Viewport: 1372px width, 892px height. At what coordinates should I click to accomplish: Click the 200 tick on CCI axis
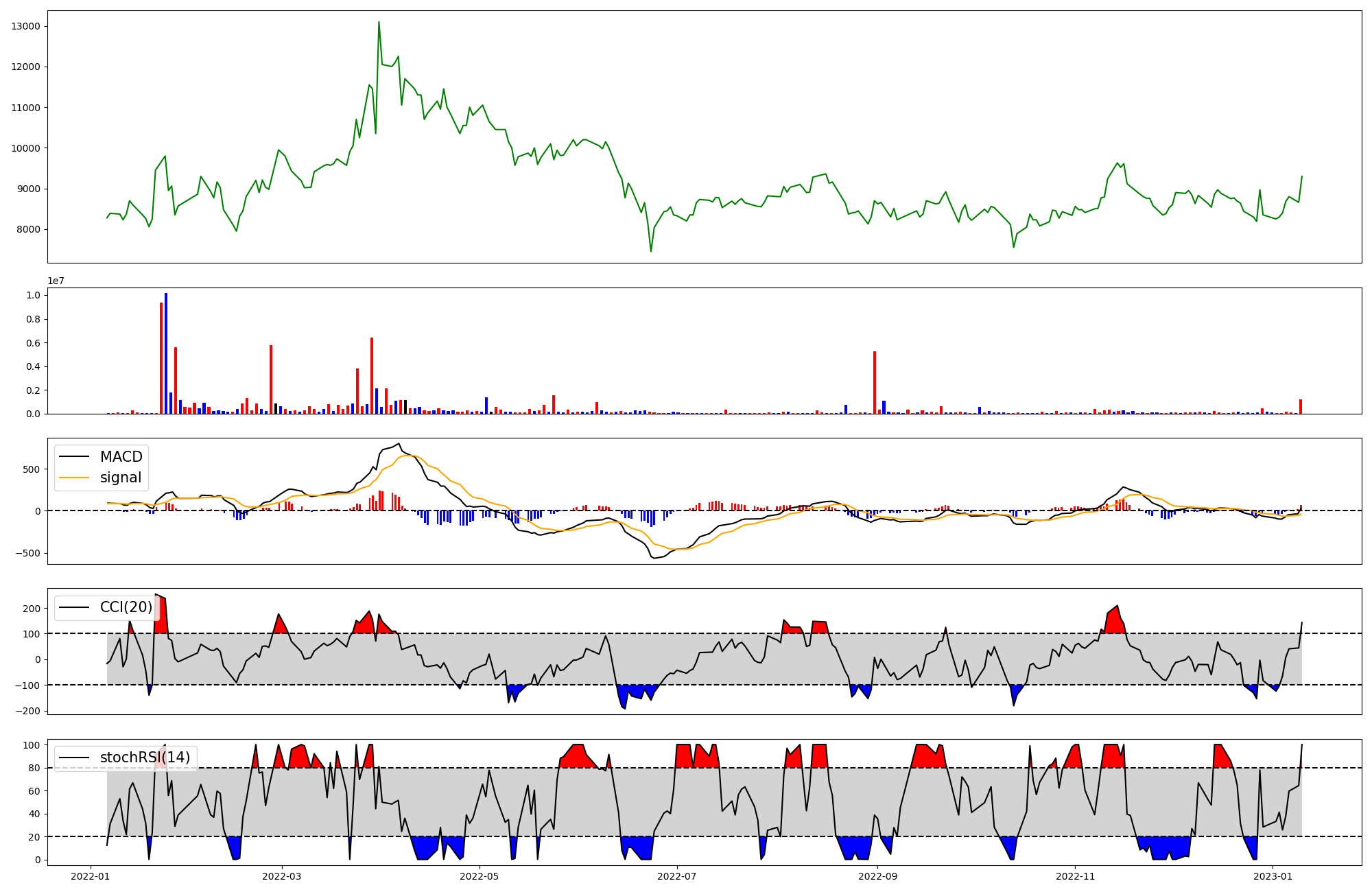(x=32, y=609)
